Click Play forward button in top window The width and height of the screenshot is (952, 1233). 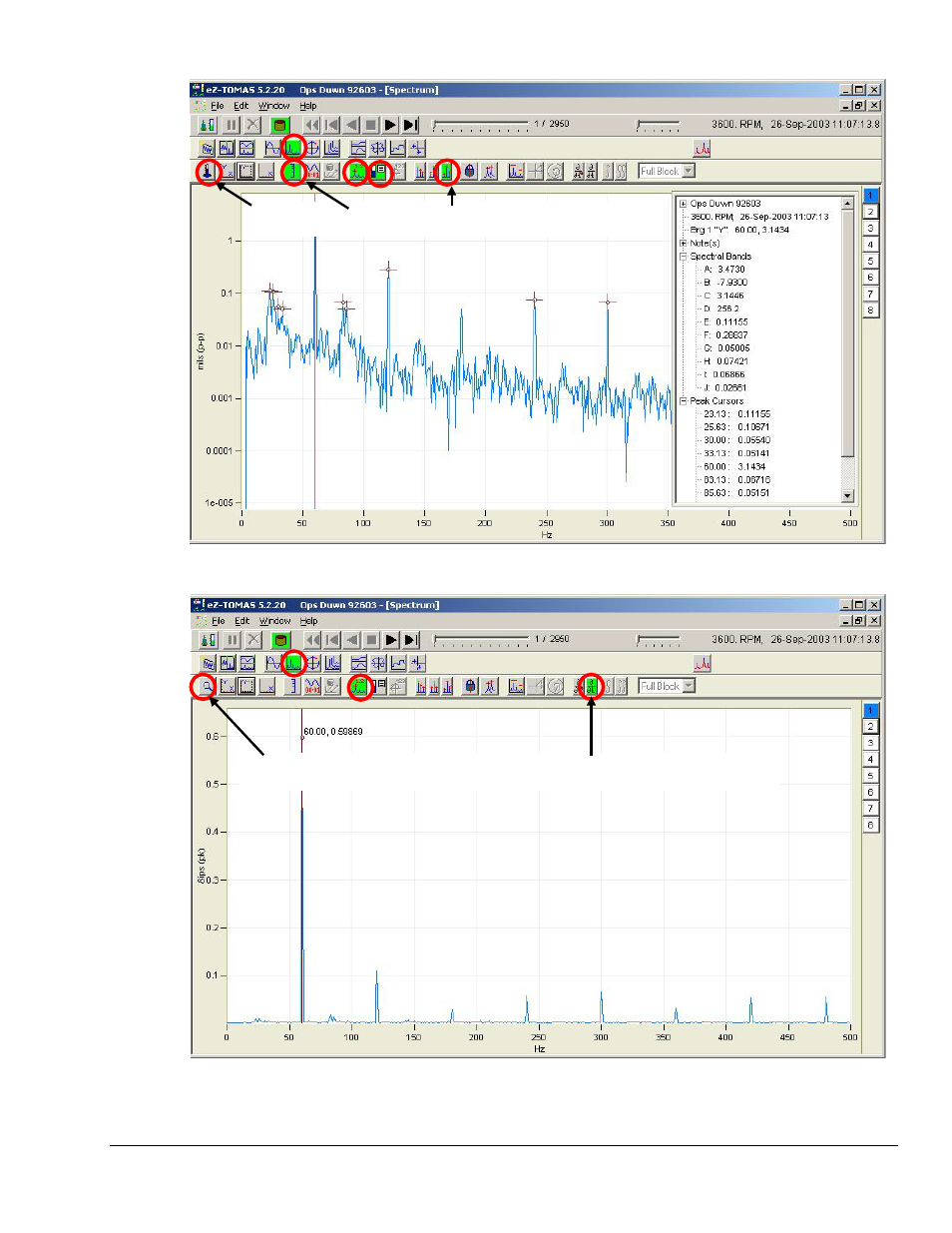pos(391,125)
